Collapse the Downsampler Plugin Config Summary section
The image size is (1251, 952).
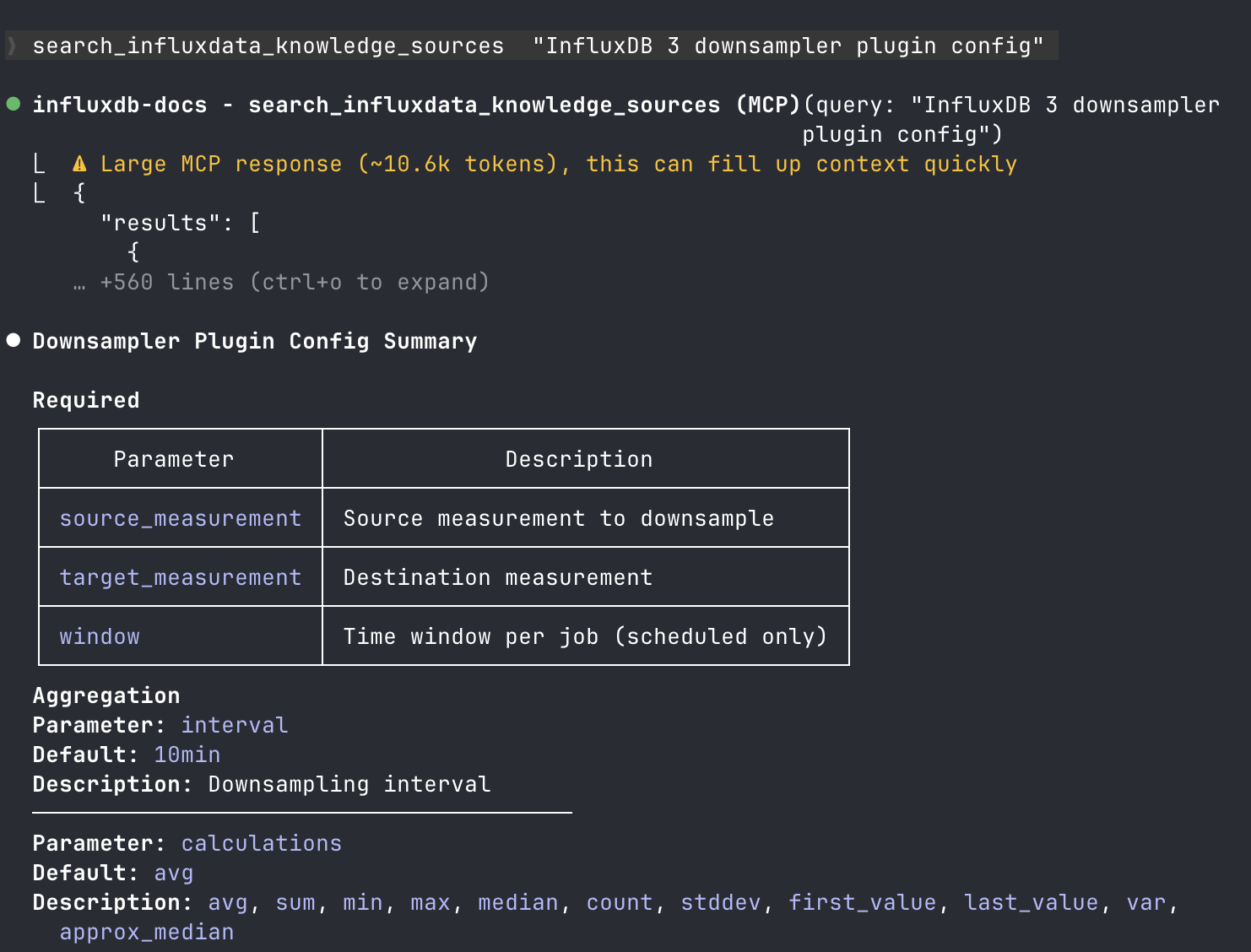[x=254, y=340]
